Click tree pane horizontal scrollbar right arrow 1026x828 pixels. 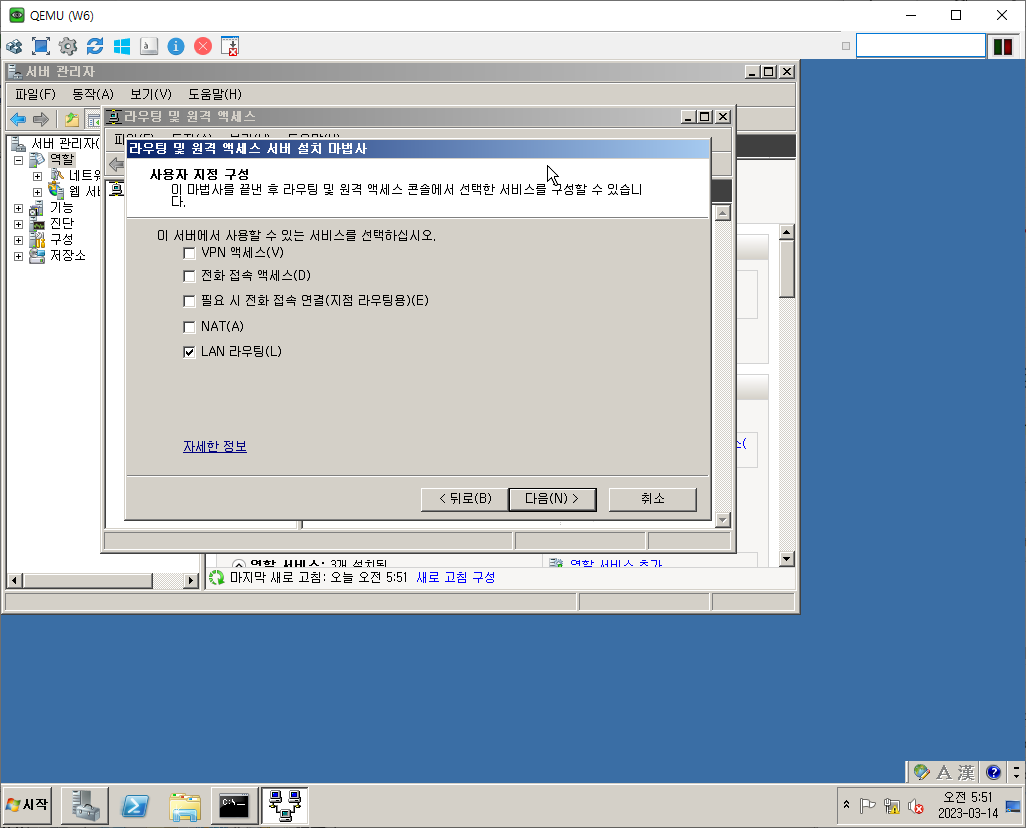tap(191, 580)
